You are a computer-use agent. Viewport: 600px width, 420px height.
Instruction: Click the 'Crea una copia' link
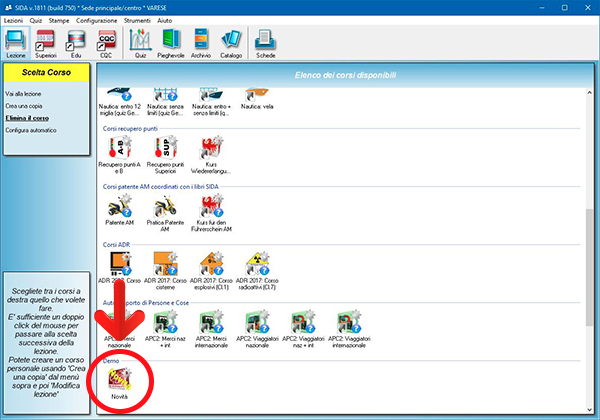click(22, 105)
